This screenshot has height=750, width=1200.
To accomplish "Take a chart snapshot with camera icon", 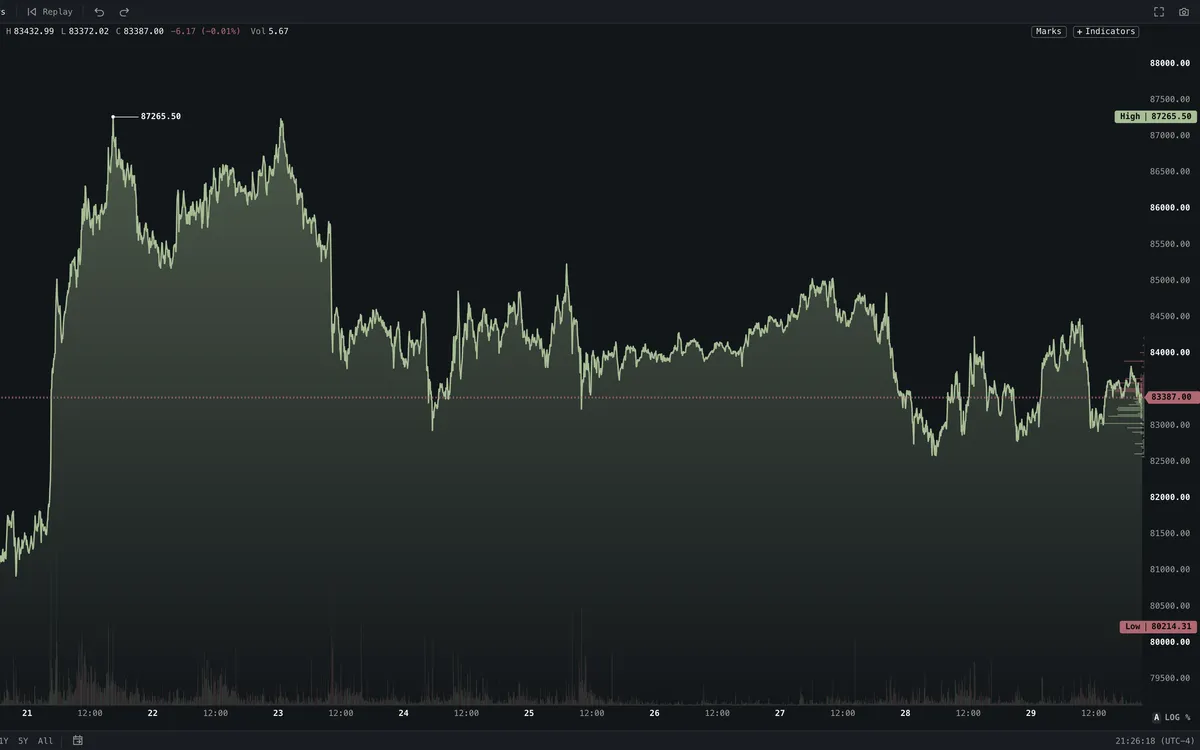I will pos(1184,12).
